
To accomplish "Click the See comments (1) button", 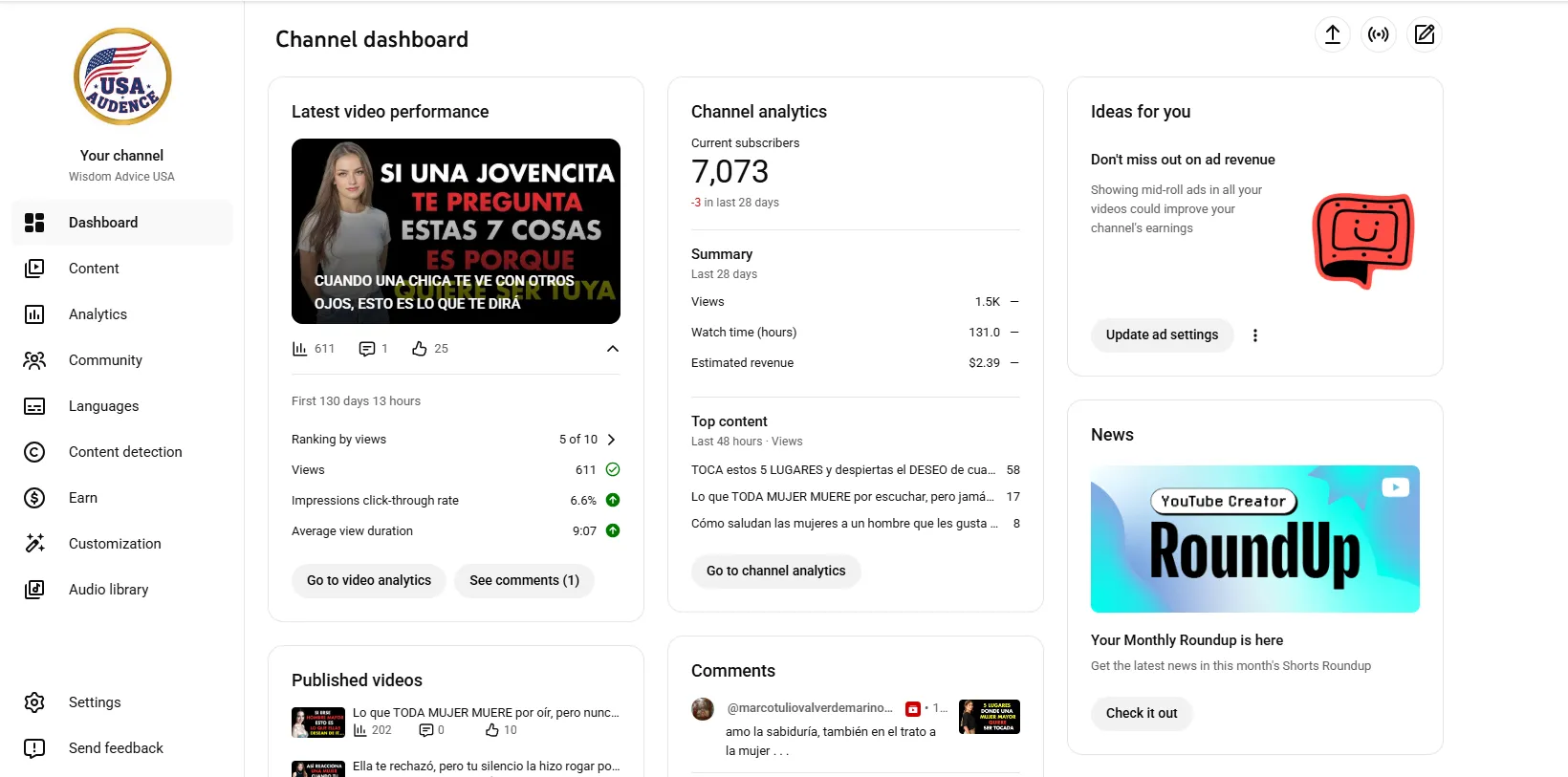I will [524, 580].
